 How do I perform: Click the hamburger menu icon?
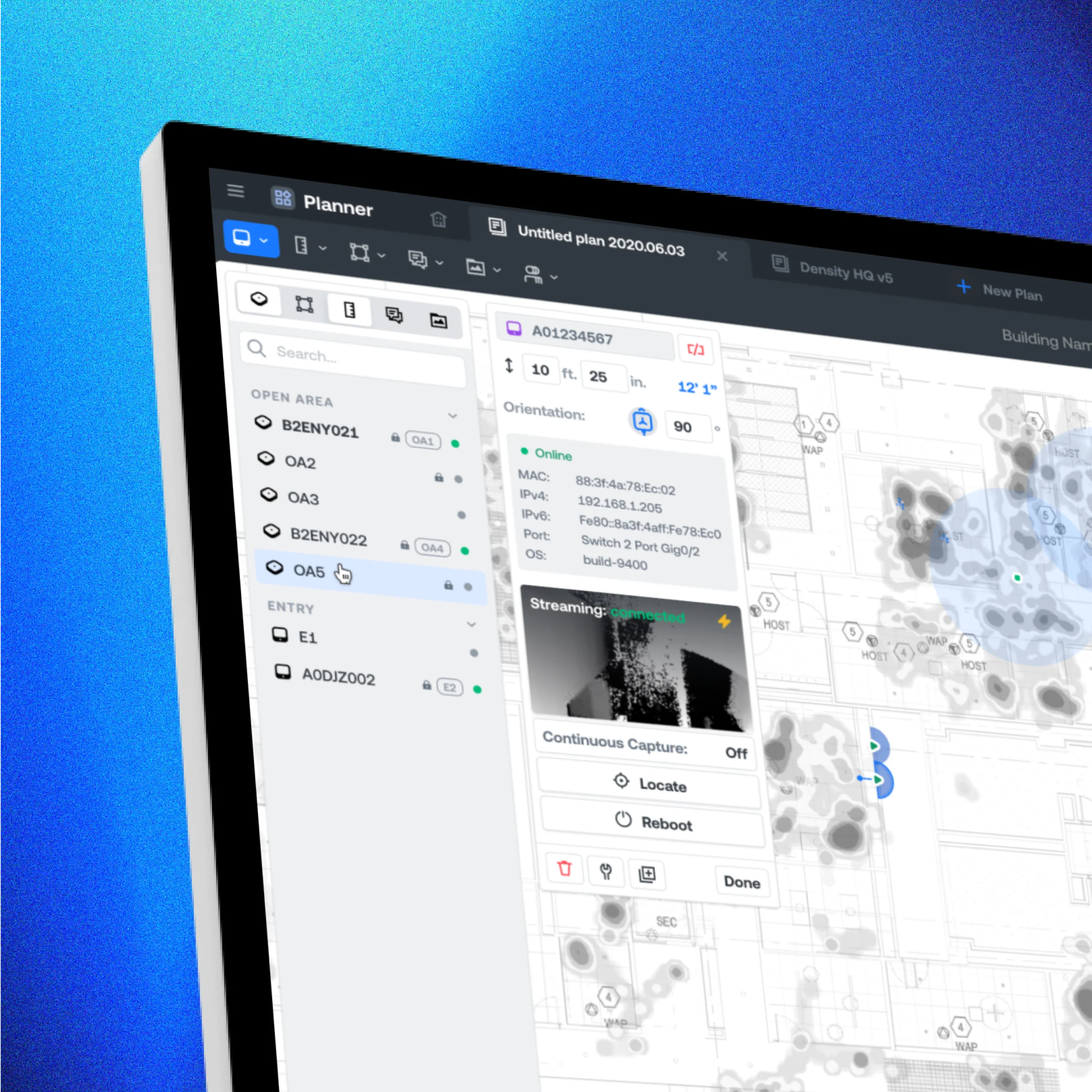coord(236,191)
